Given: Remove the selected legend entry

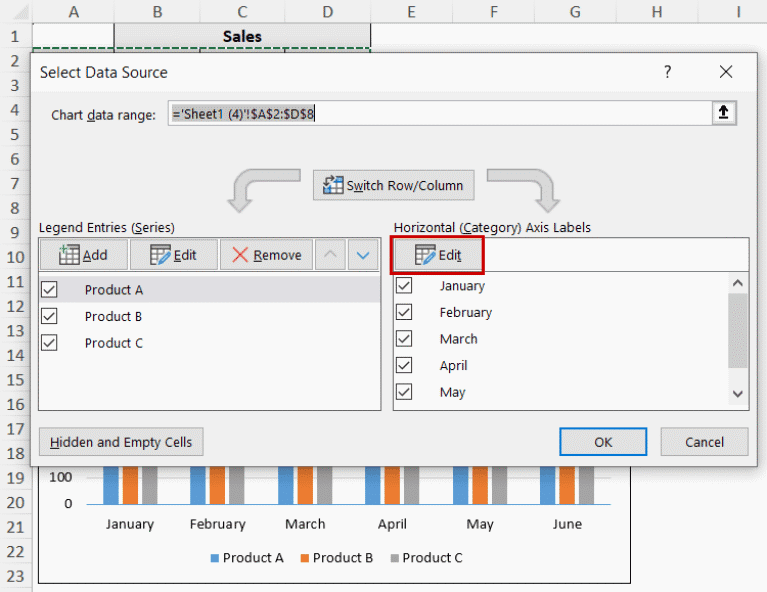Looking at the screenshot, I should [267, 255].
